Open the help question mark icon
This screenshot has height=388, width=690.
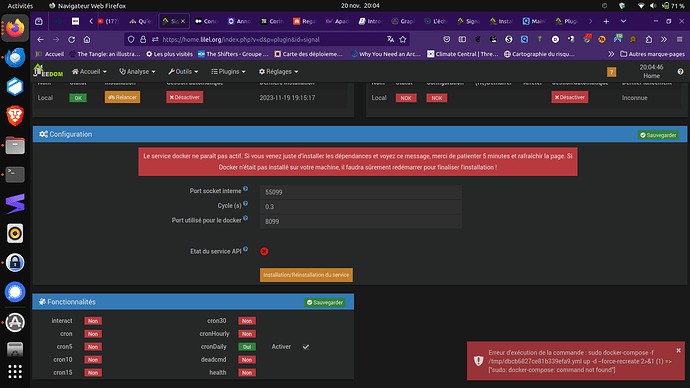click(680, 71)
